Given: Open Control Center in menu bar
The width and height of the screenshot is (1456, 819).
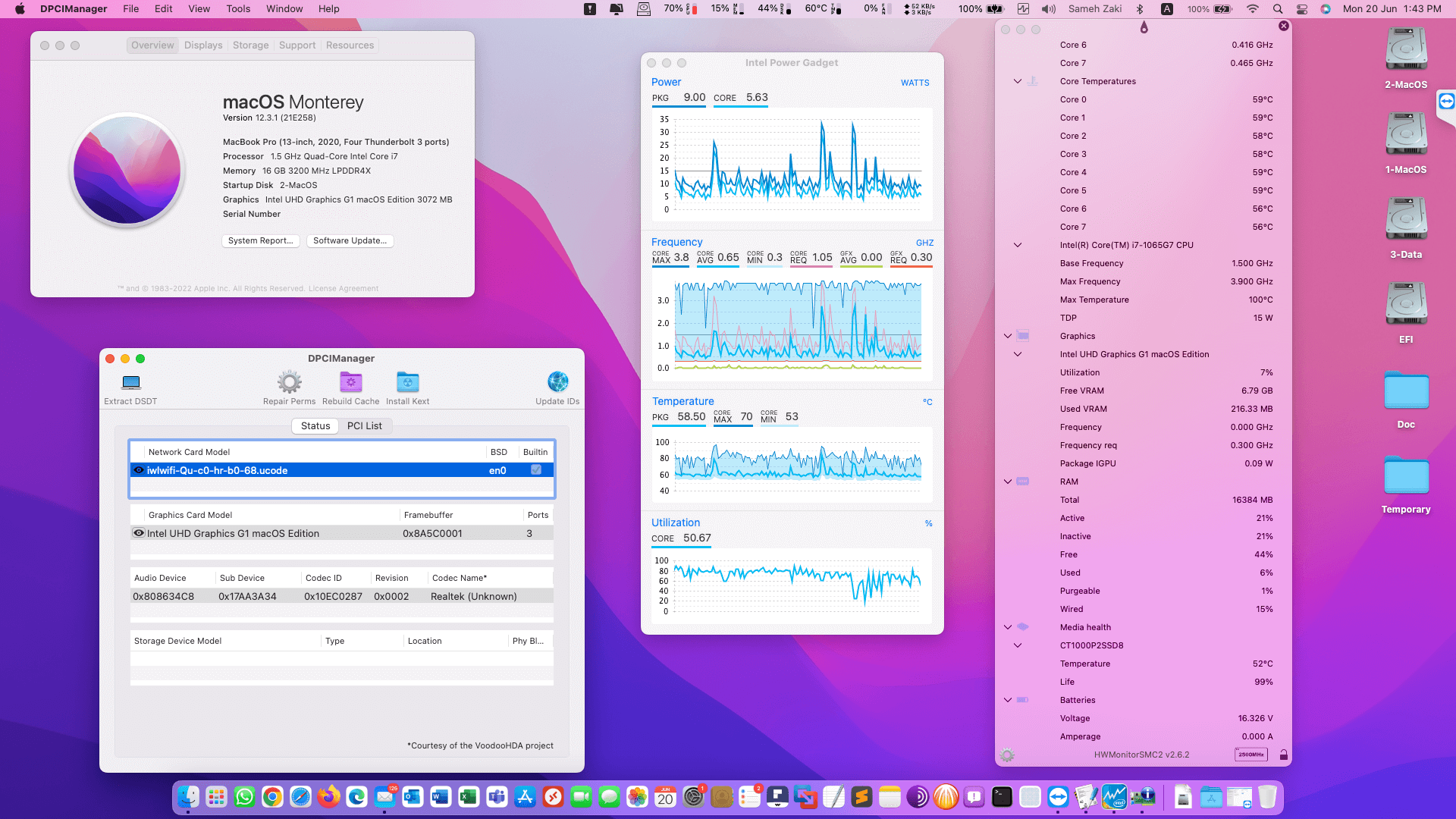Looking at the screenshot, I should coord(1302,9).
